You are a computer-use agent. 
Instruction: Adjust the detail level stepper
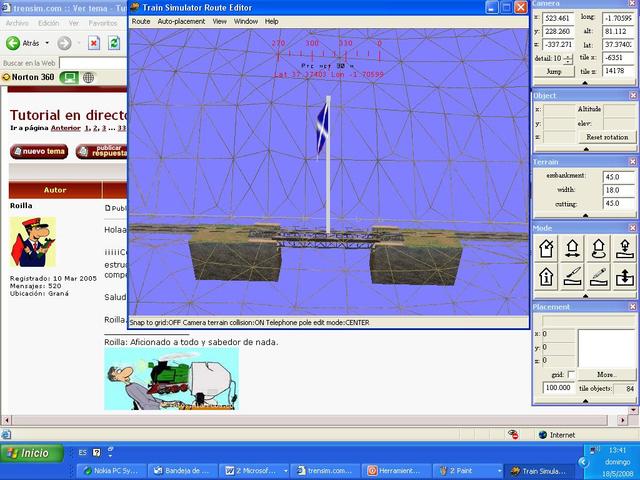pos(569,58)
